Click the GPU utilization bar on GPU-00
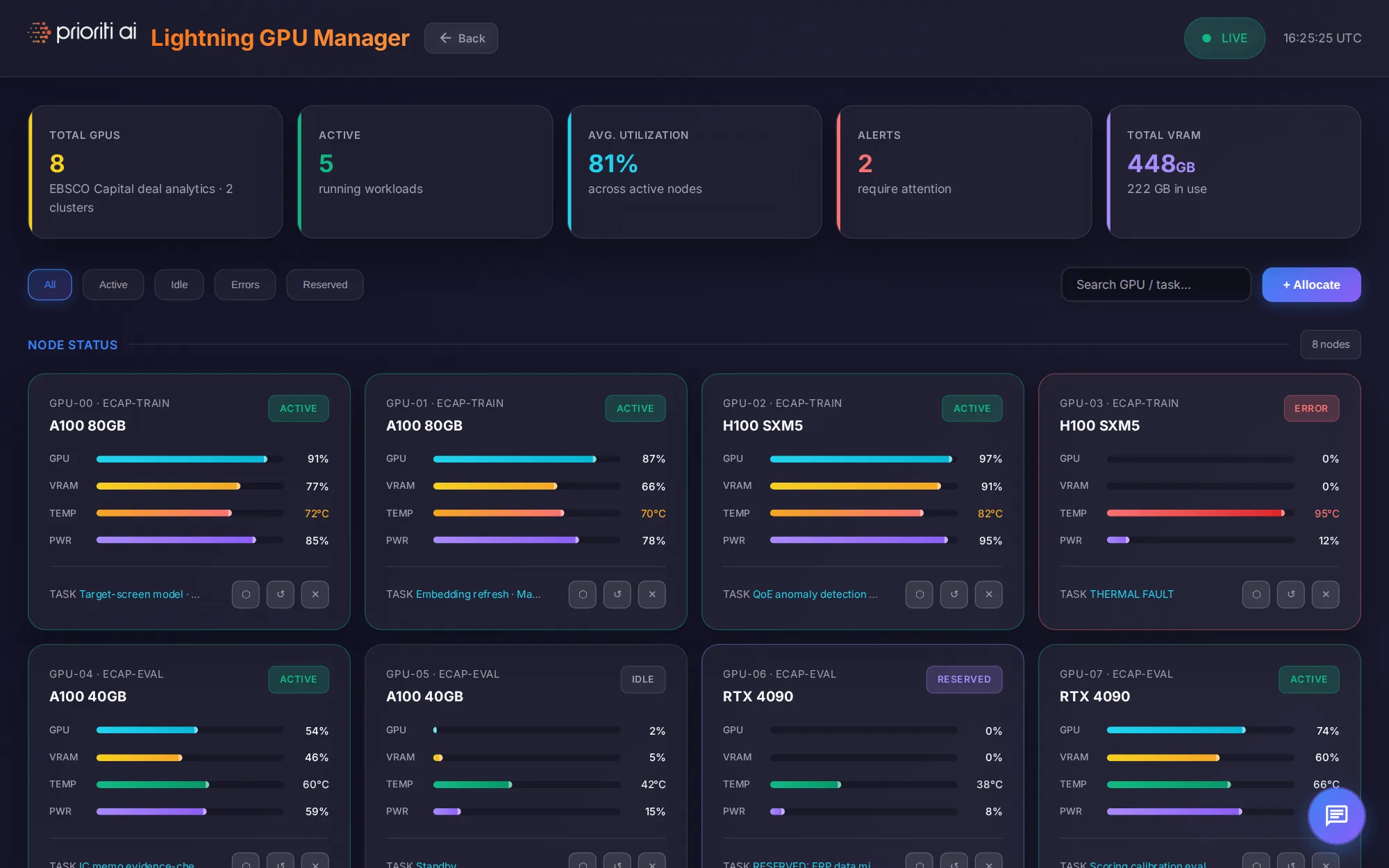This screenshot has width=1389, height=868. 190,459
